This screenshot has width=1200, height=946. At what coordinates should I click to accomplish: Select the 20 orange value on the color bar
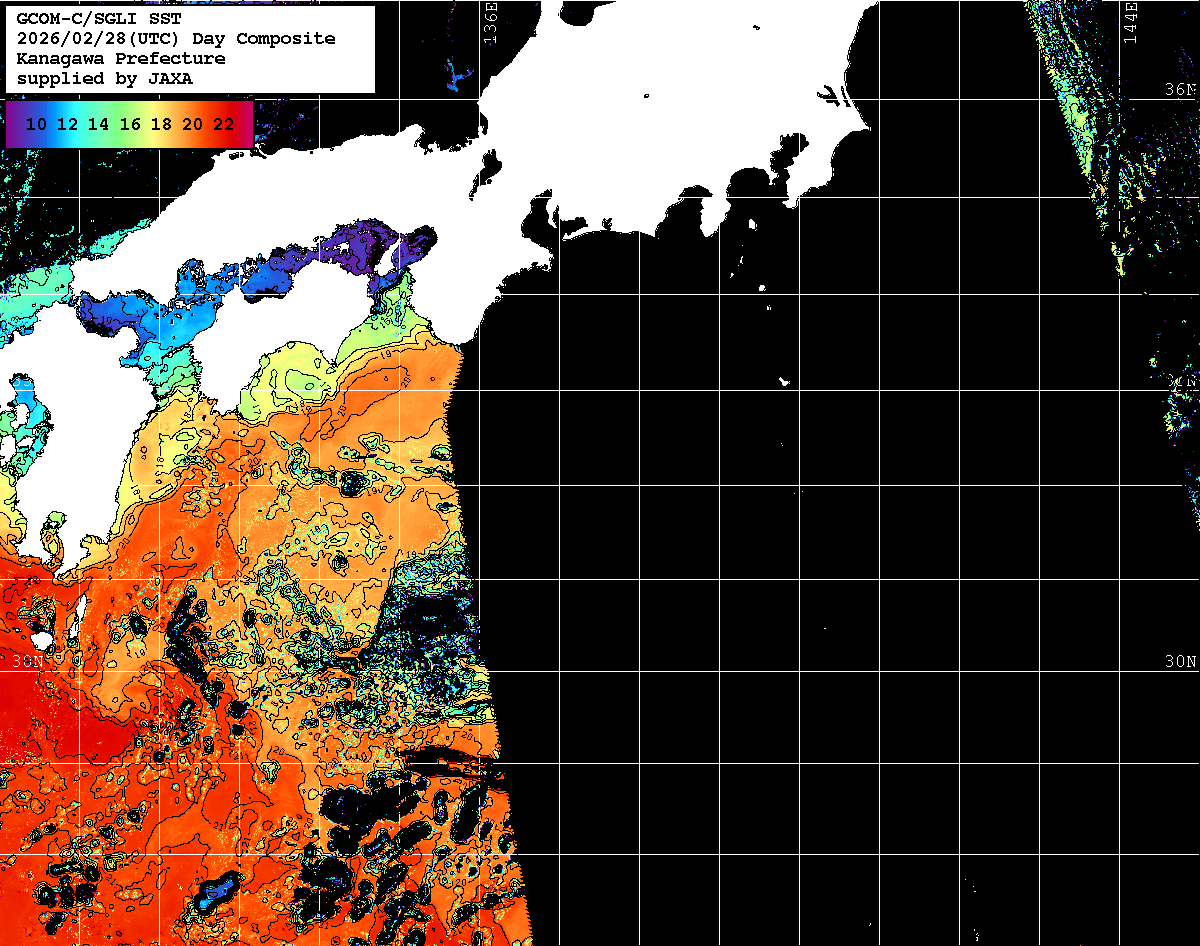click(x=192, y=124)
